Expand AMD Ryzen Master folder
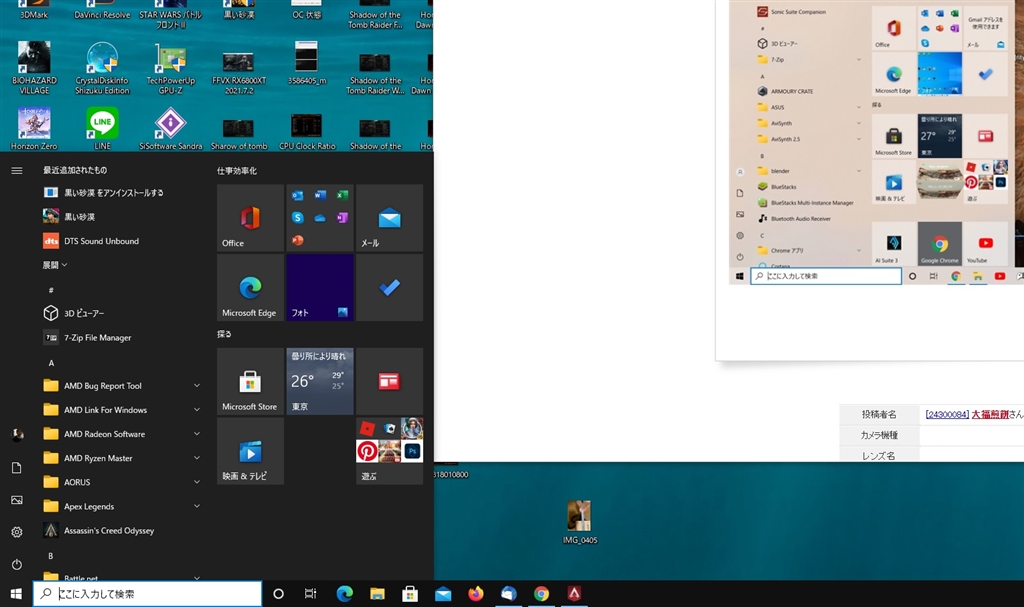 (122, 459)
